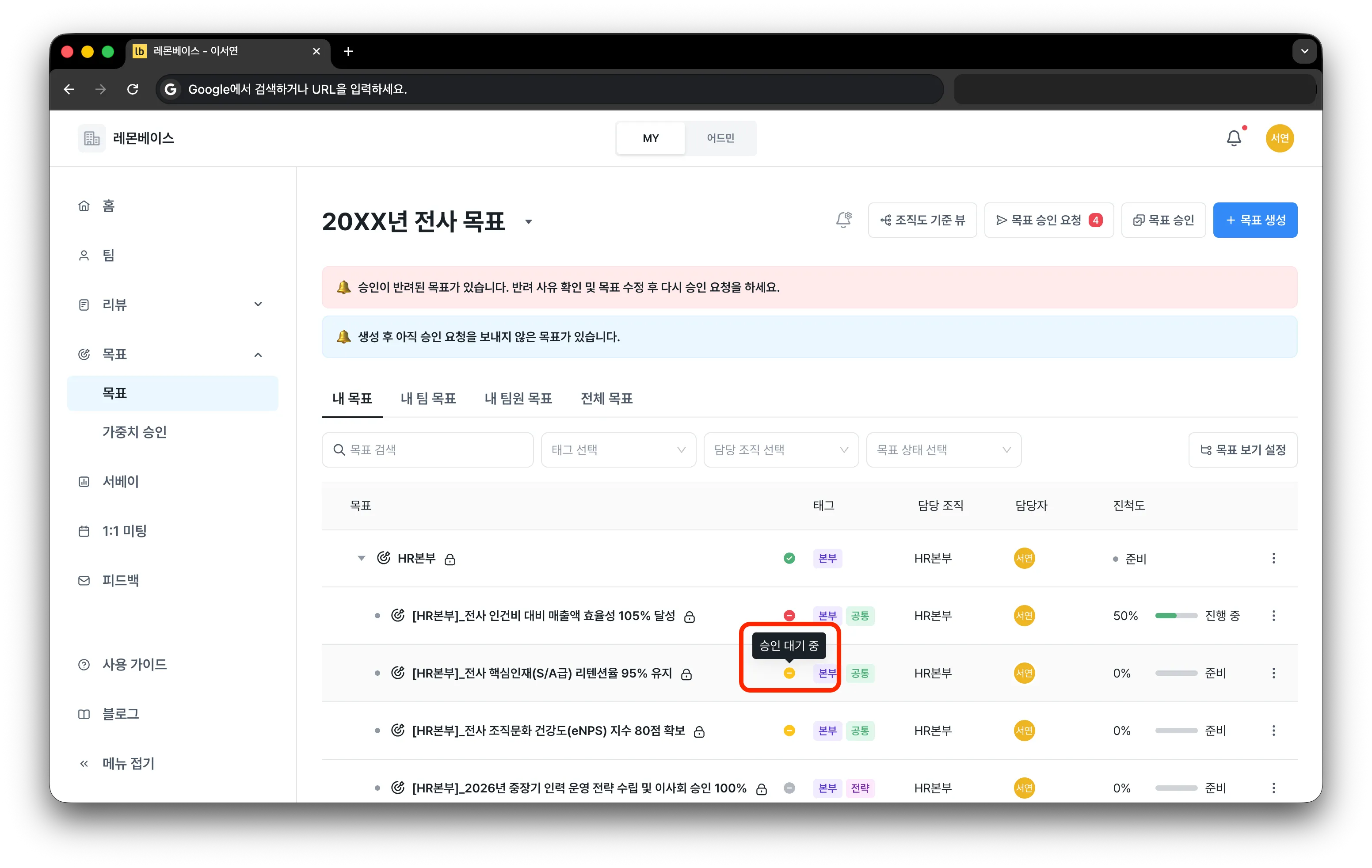Click the 목표 검색 search field

(427, 450)
